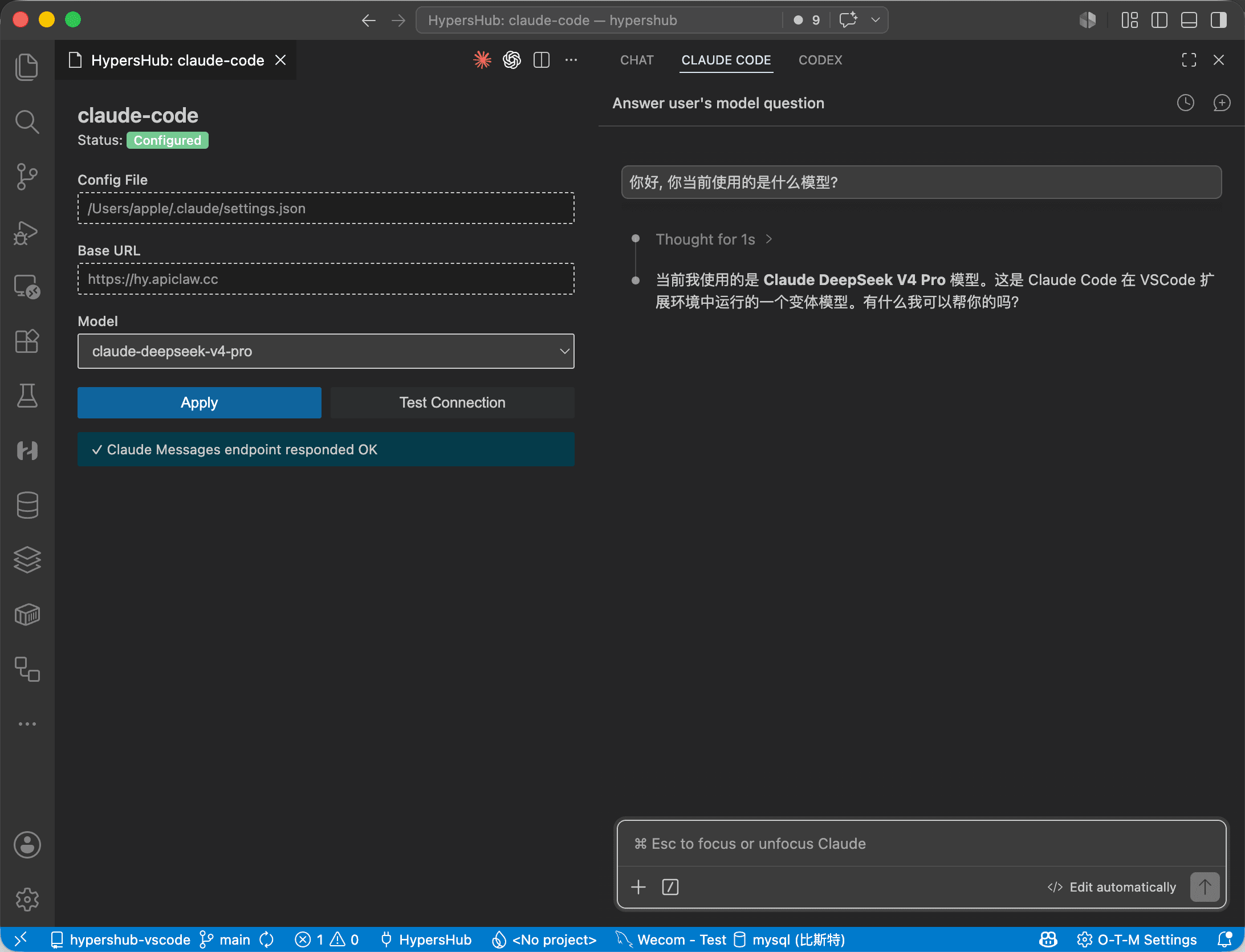The height and width of the screenshot is (952, 1245).
Task: Split the editor to the right
Action: coord(542,60)
